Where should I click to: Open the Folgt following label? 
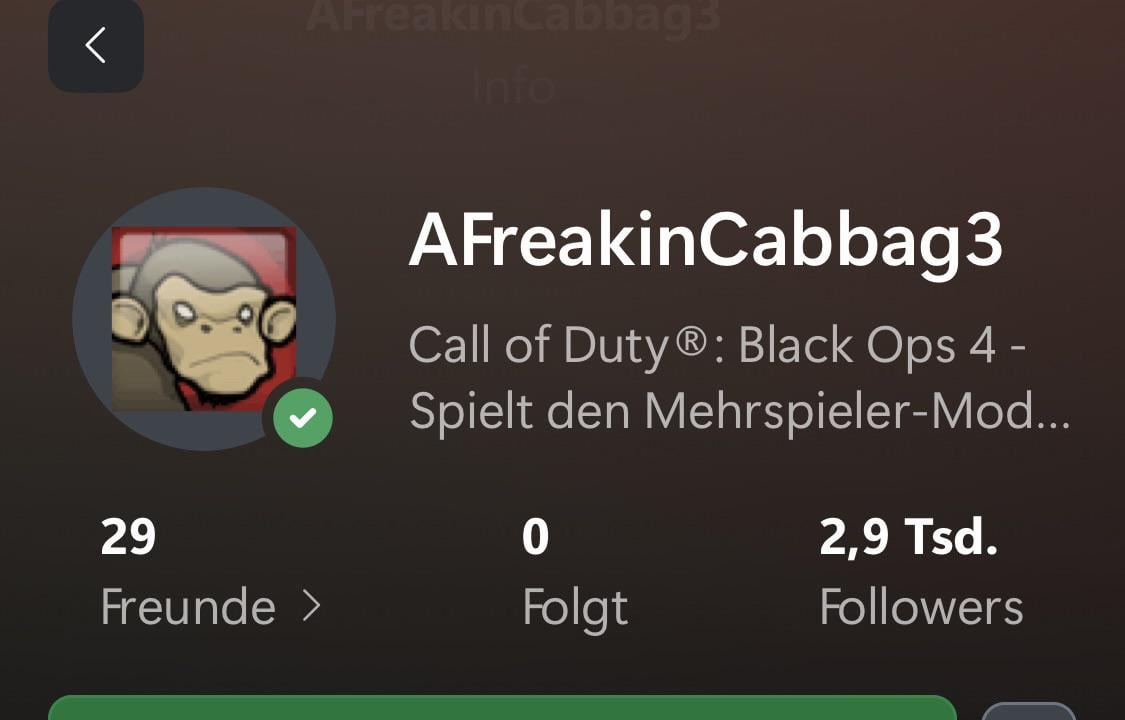(575, 609)
